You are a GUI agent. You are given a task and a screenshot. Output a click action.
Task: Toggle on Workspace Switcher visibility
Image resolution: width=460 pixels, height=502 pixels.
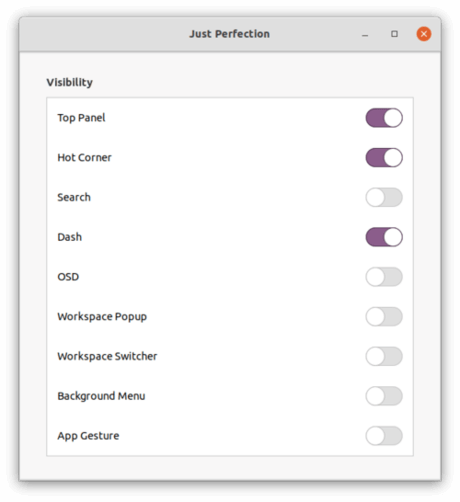pyautogui.click(x=384, y=356)
